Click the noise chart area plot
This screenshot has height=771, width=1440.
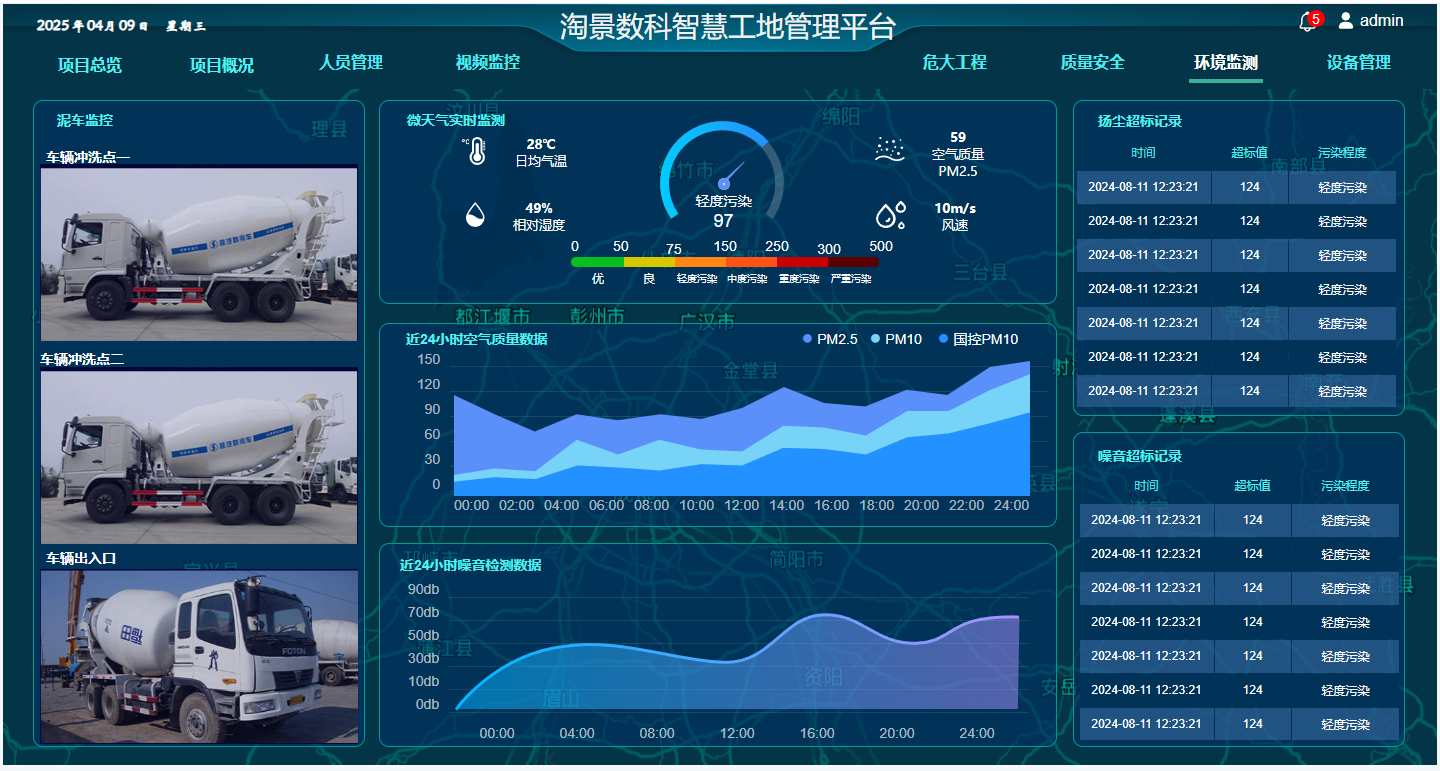coord(737,661)
